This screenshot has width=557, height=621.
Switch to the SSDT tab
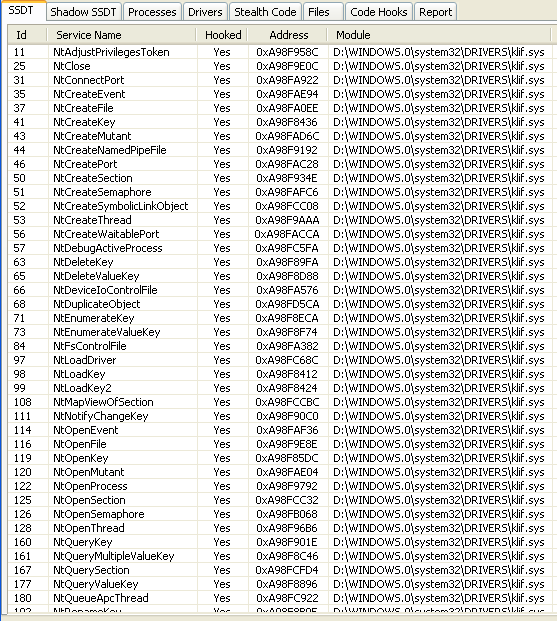[x=22, y=11]
